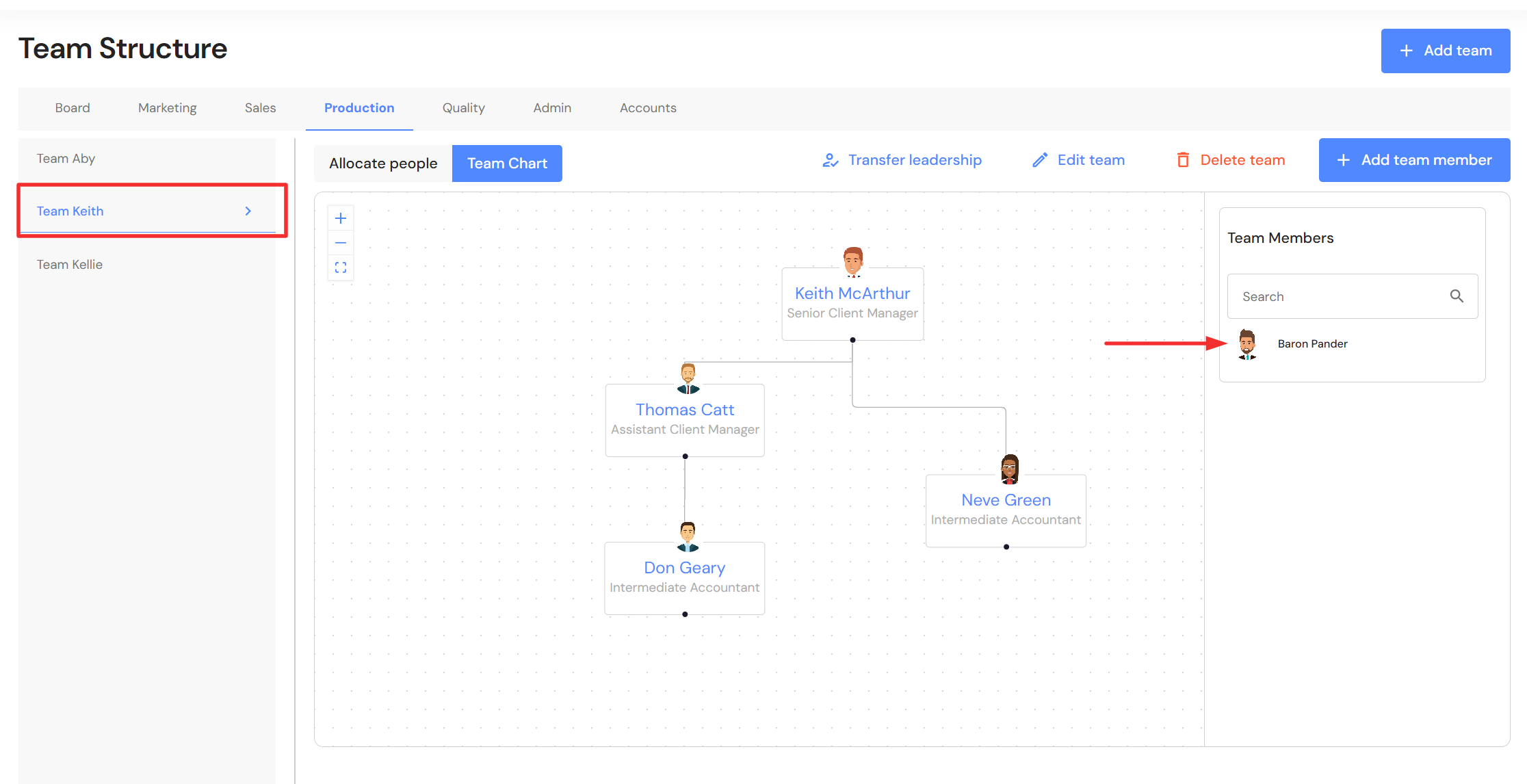The image size is (1527, 784).
Task: Select Team Kellie in sidebar
Action: tap(70, 265)
